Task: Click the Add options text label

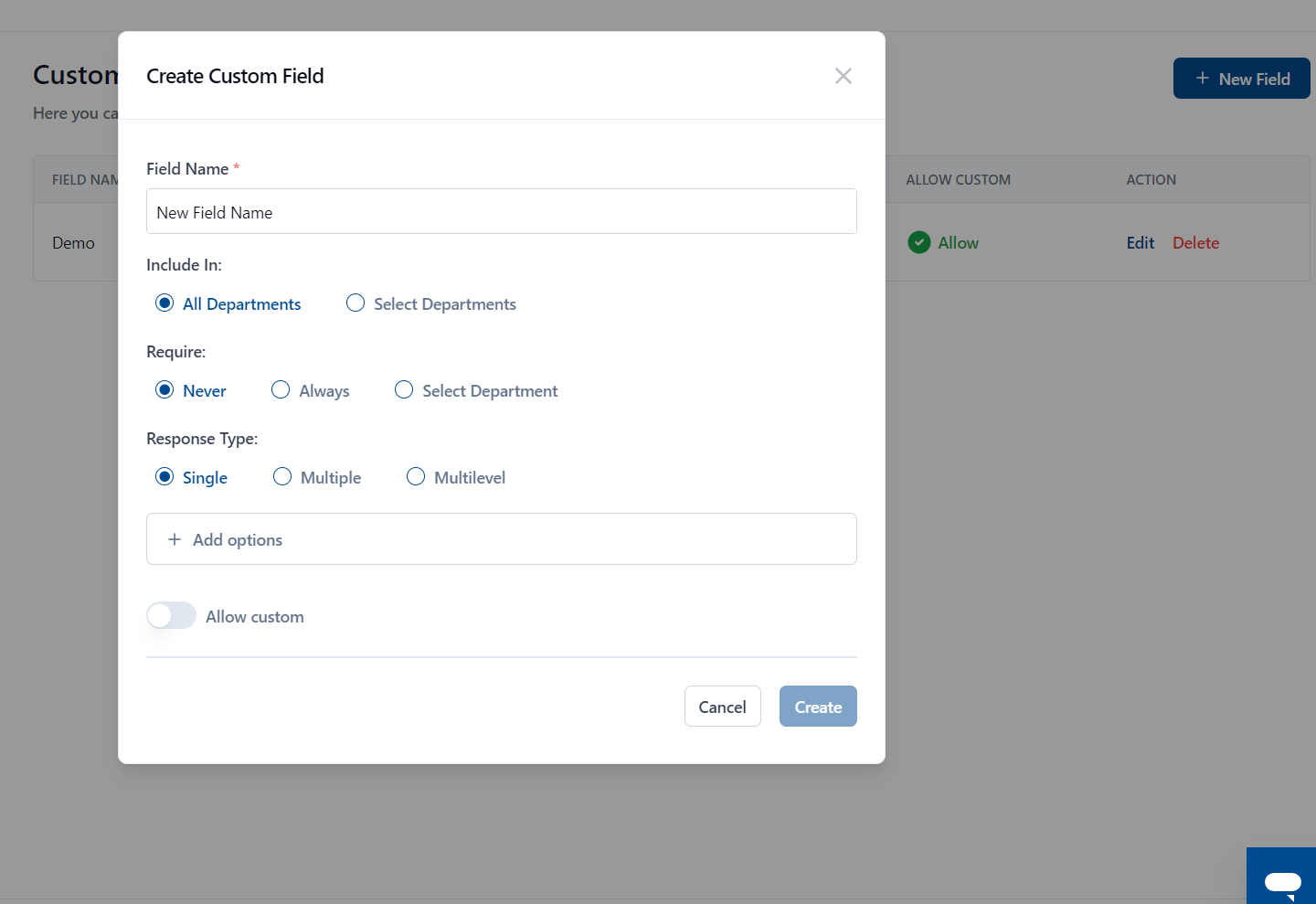Action: [x=238, y=540]
